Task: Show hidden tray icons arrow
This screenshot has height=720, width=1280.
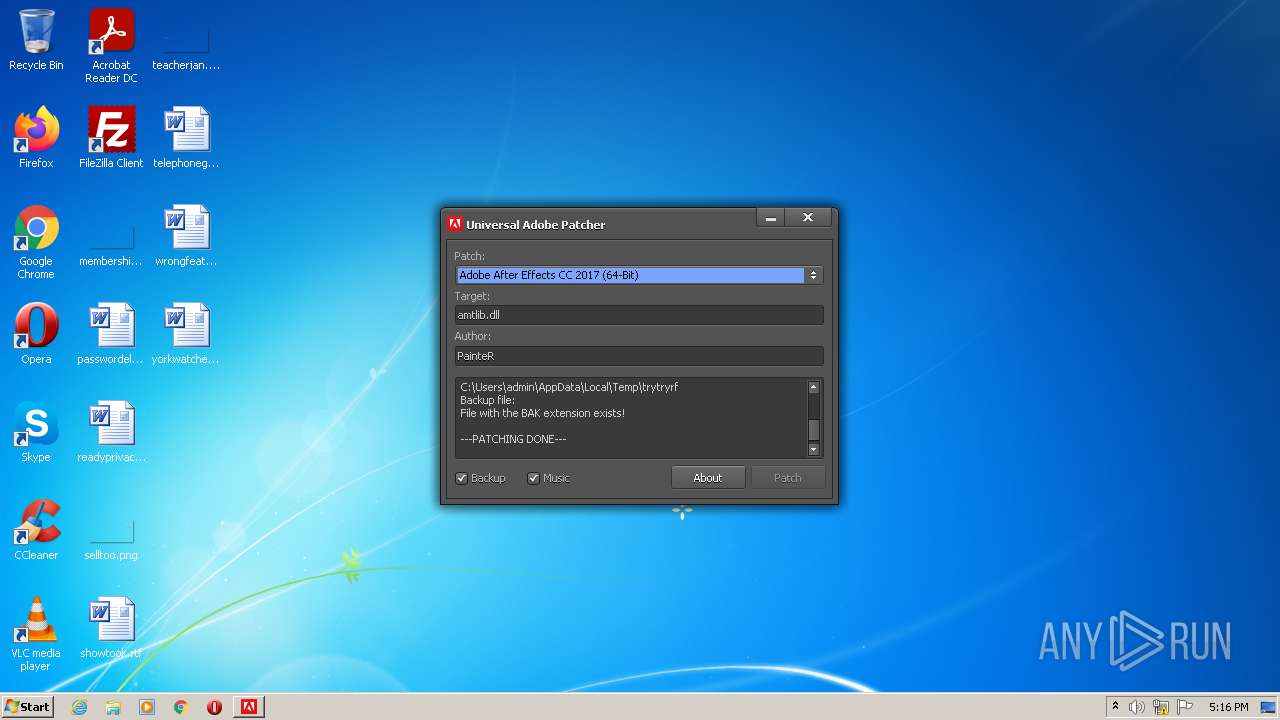Action: click(x=1115, y=707)
